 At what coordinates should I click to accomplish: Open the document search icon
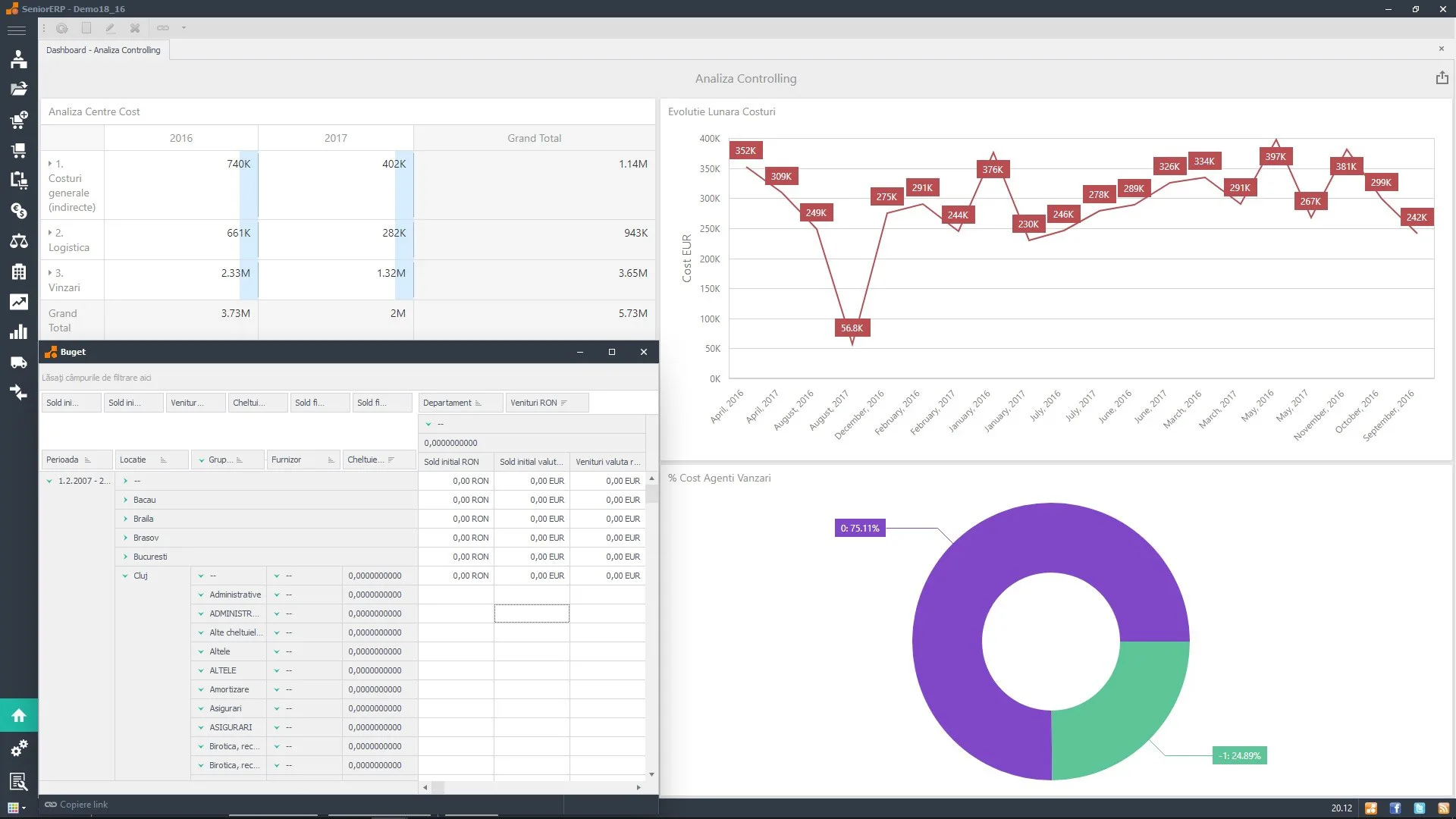(x=18, y=781)
